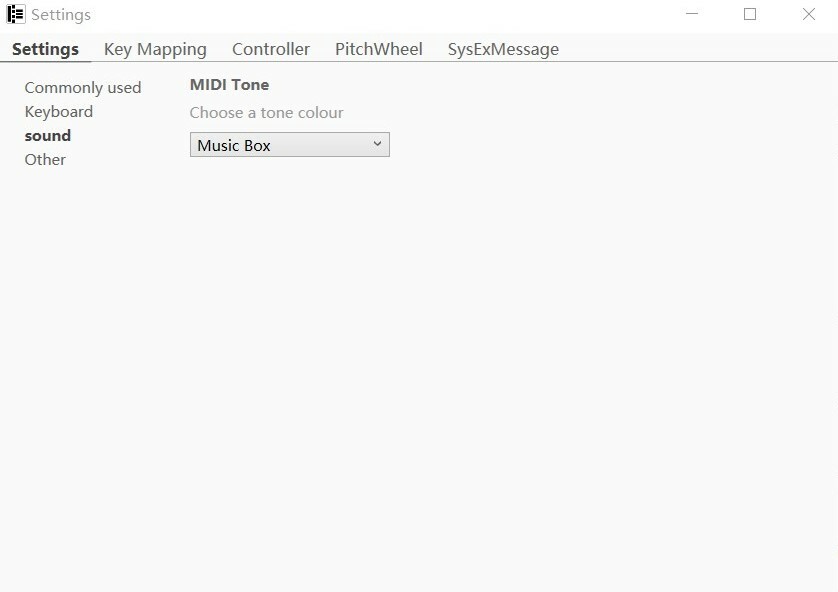
Task: Open the Music Box tone dropdown
Action: 290,145
